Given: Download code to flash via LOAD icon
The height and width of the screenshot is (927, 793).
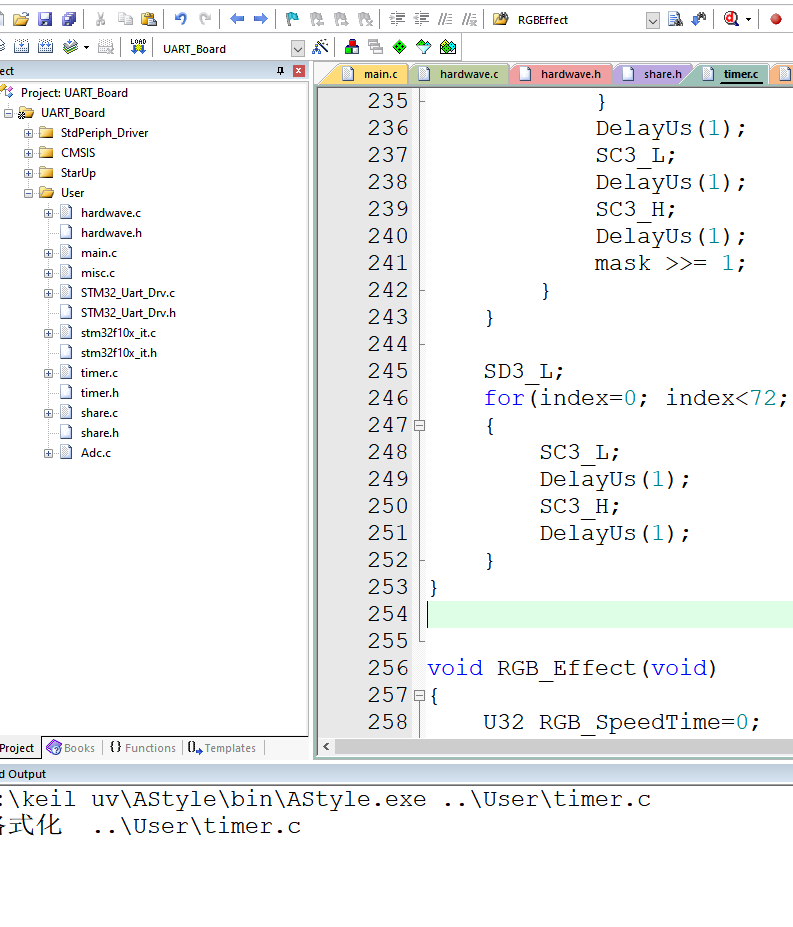Looking at the screenshot, I should click(x=138, y=47).
